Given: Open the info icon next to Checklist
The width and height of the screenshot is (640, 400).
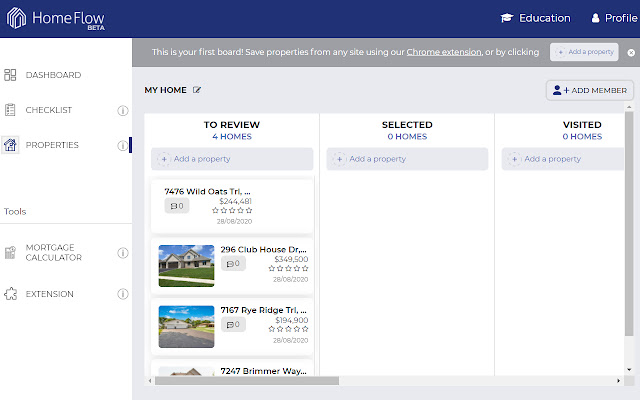Looking at the screenshot, I should click(x=123, y=110).
